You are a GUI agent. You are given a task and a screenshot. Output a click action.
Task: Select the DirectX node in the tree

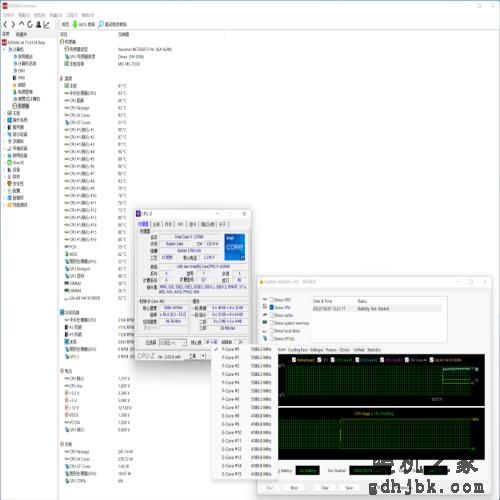[16, 163]
